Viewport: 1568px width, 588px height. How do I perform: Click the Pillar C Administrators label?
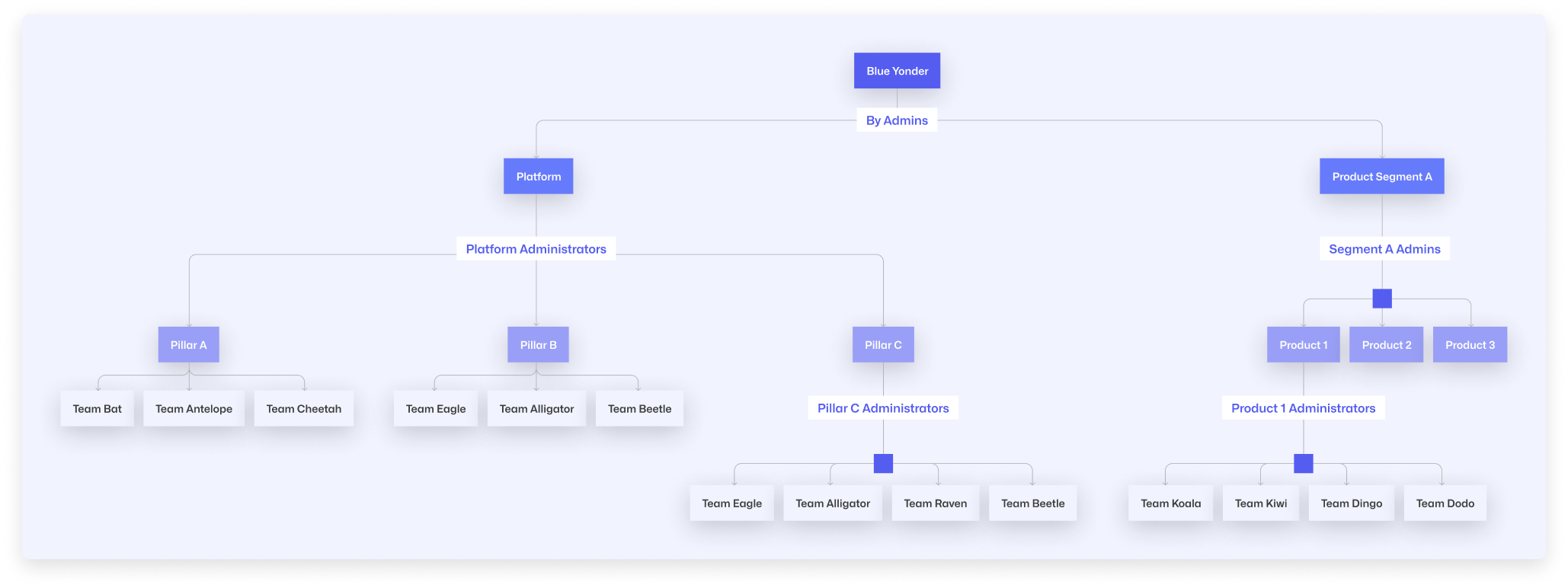[883, 408]
